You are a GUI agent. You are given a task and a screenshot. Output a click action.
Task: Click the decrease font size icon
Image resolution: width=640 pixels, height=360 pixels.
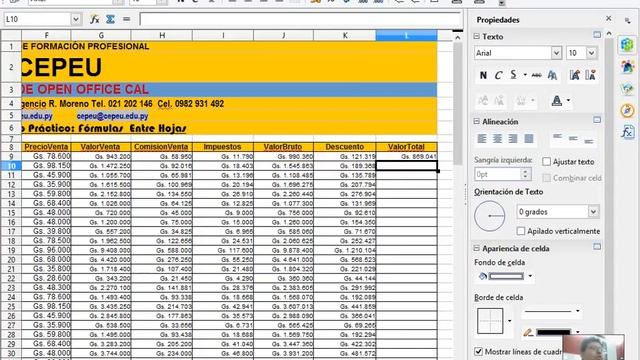point(590,75)
